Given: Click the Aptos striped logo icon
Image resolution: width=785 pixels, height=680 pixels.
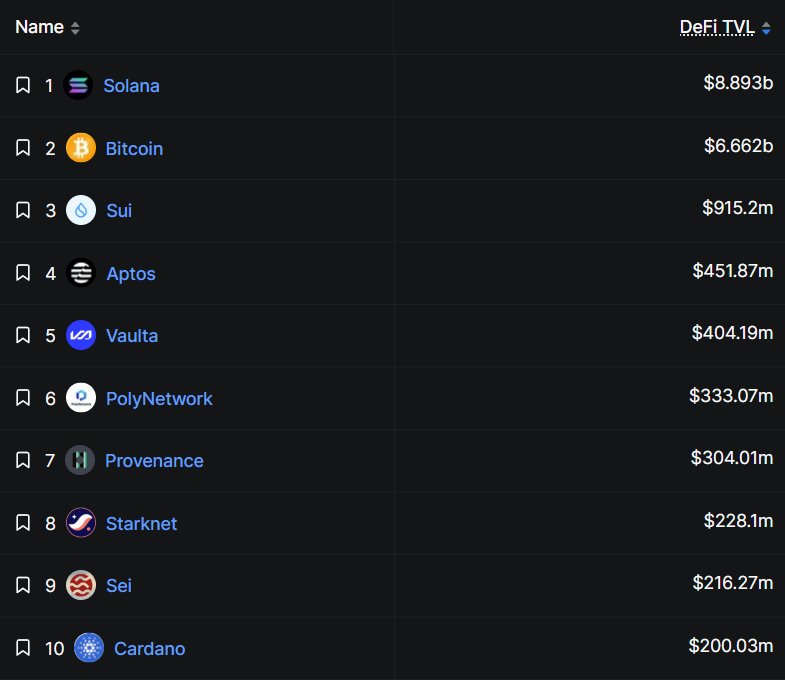Looking at the screenshot, I should click(x=81, y=273).
